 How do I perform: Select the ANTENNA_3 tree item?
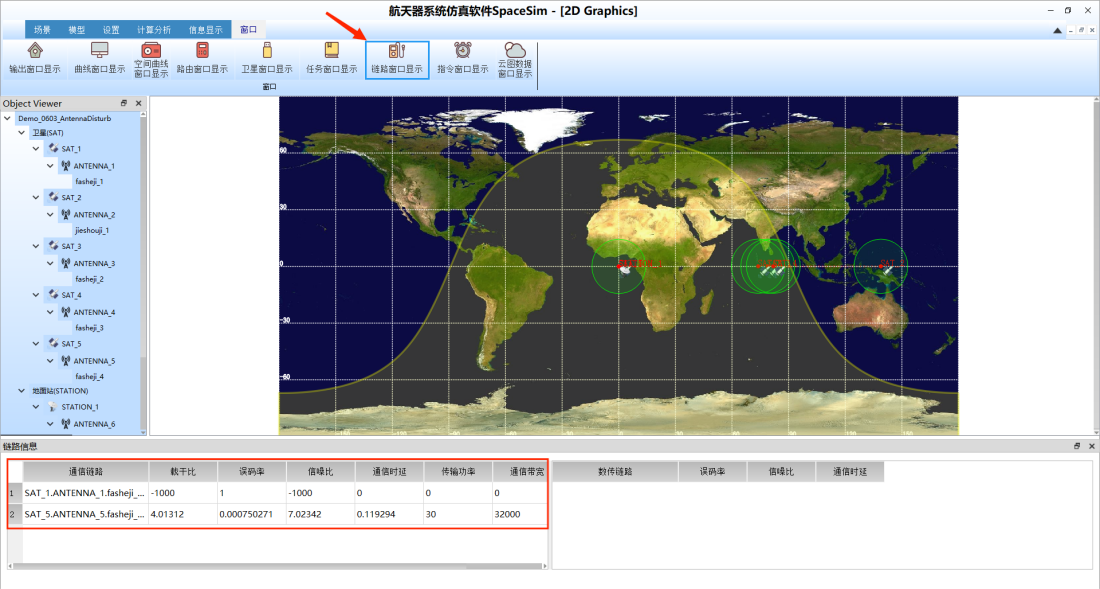(x=94, y=264)
